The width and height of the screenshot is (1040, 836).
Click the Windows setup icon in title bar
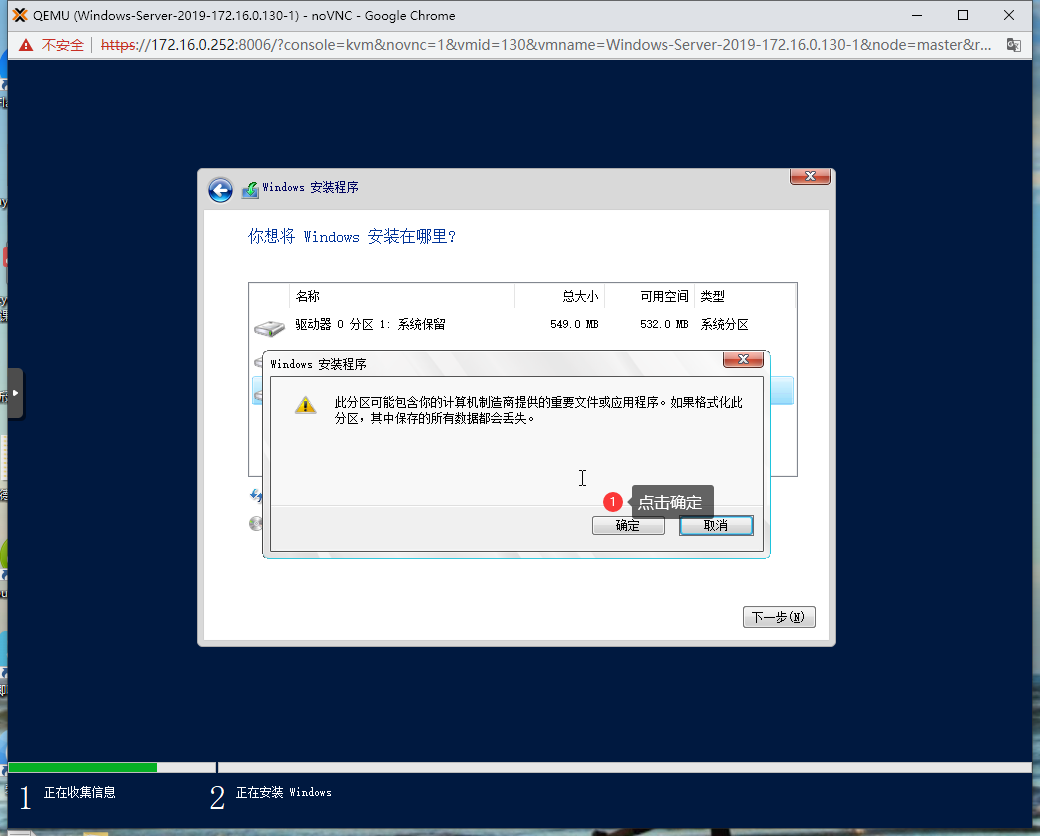click(250, 189)
